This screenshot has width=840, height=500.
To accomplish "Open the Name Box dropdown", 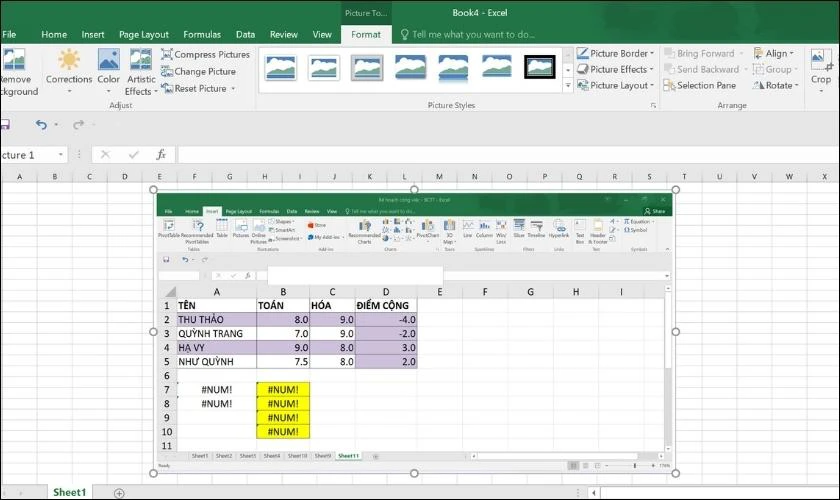I will [61, 155].
